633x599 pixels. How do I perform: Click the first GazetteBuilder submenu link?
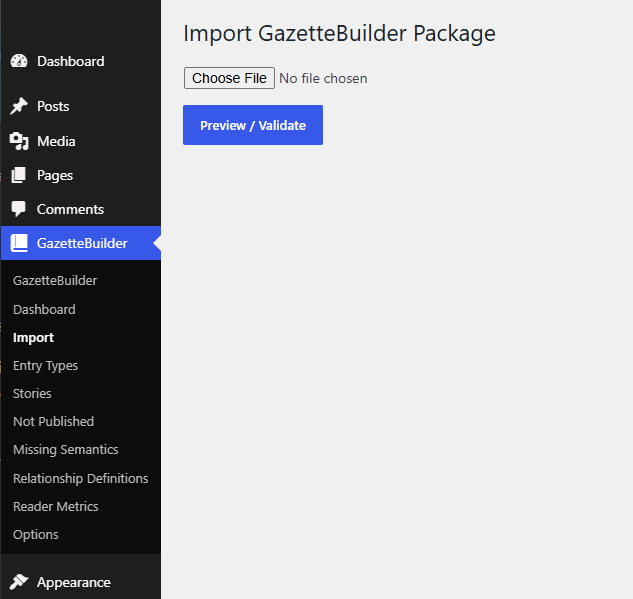tap(55, 281)
